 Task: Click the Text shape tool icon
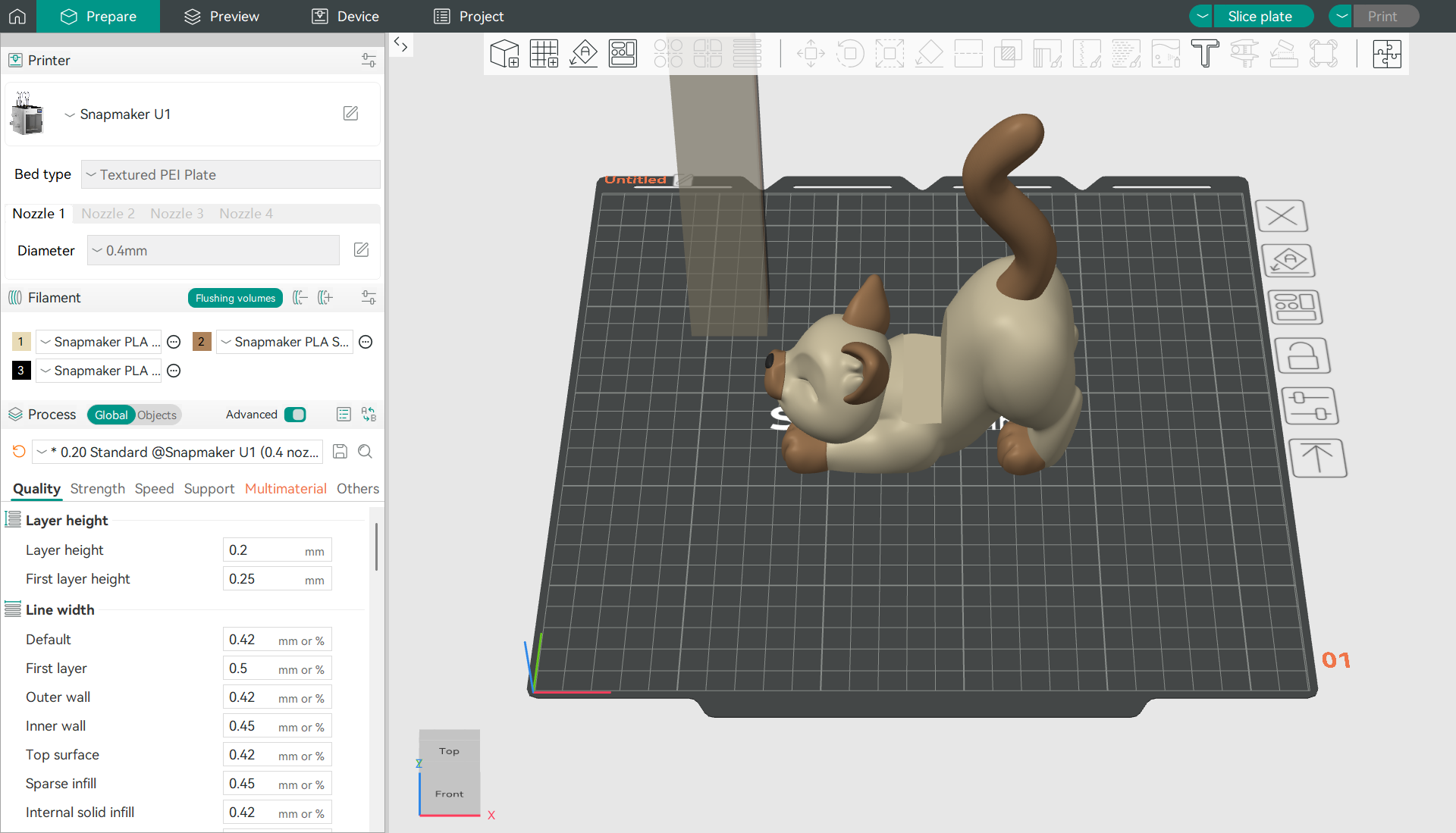1204,54
